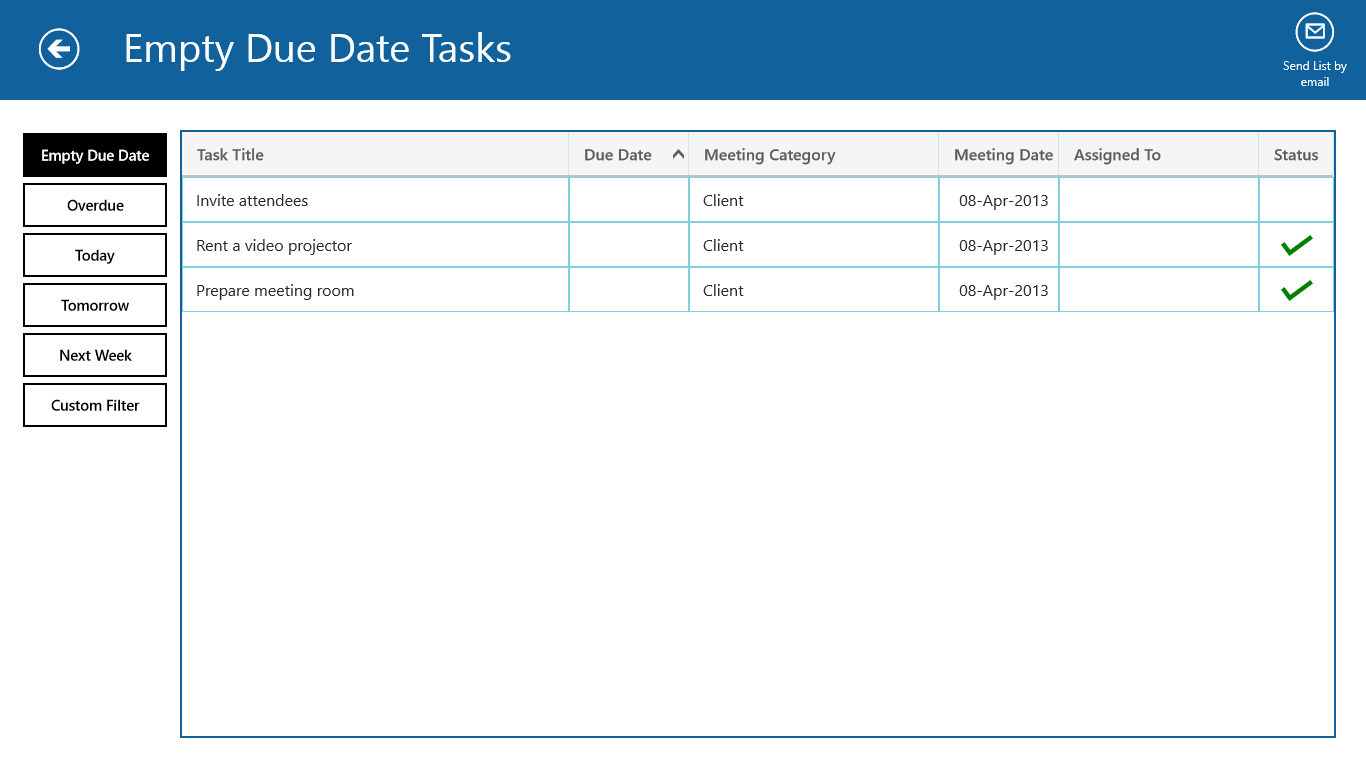The width and height of the screenshot is (1366, 768).
Task: Select the Today task filter
Action: [94, 255]
